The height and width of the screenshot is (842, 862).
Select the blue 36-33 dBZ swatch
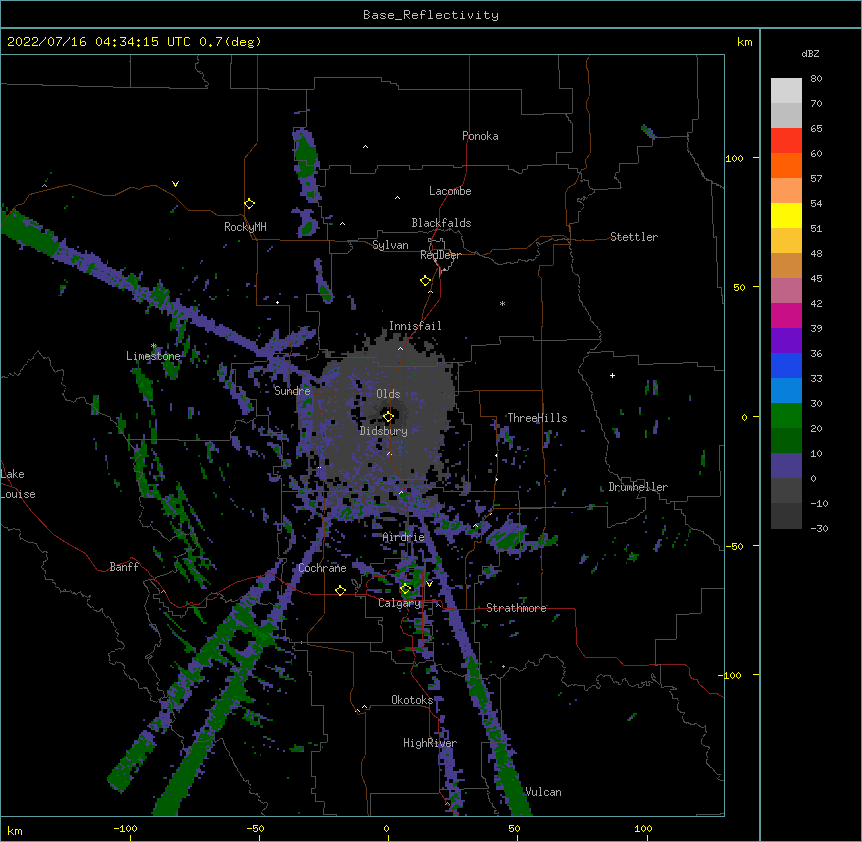786,365
